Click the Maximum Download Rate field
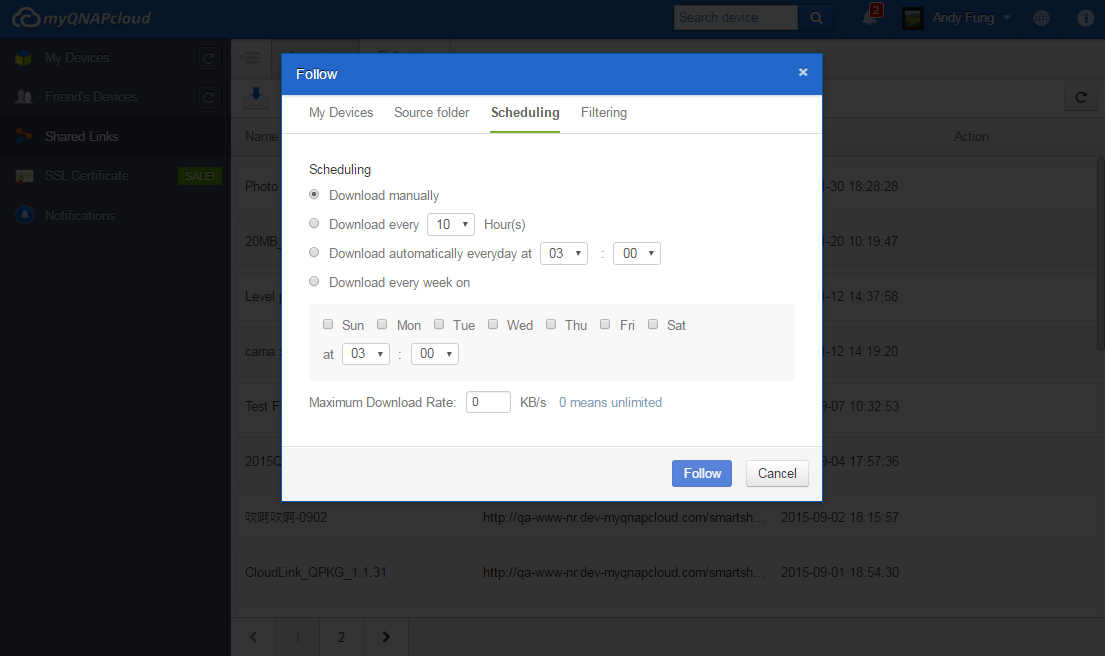1105x656 pixels. (488, 402)
